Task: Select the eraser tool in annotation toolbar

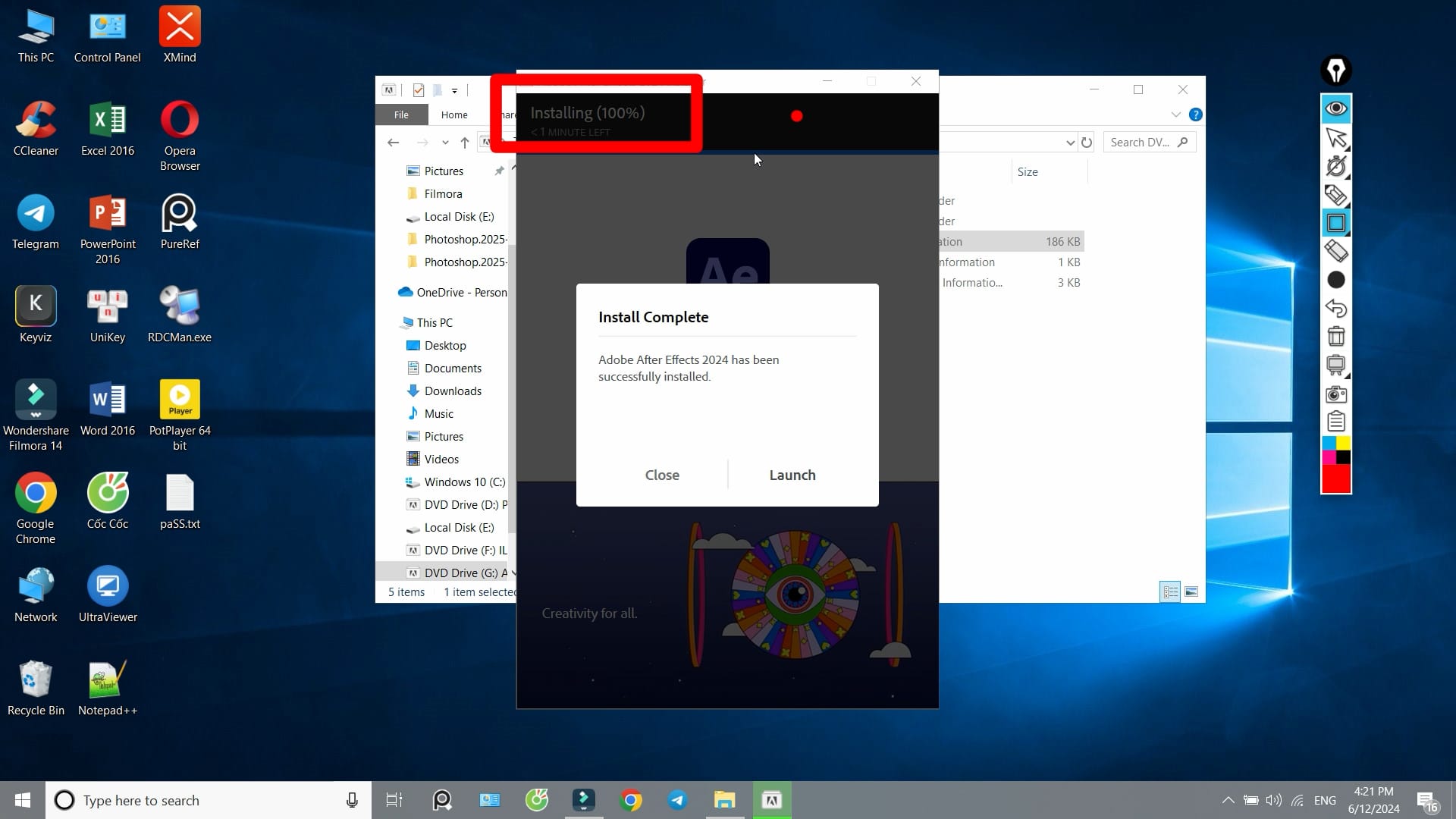Action: click(1335, 251)
